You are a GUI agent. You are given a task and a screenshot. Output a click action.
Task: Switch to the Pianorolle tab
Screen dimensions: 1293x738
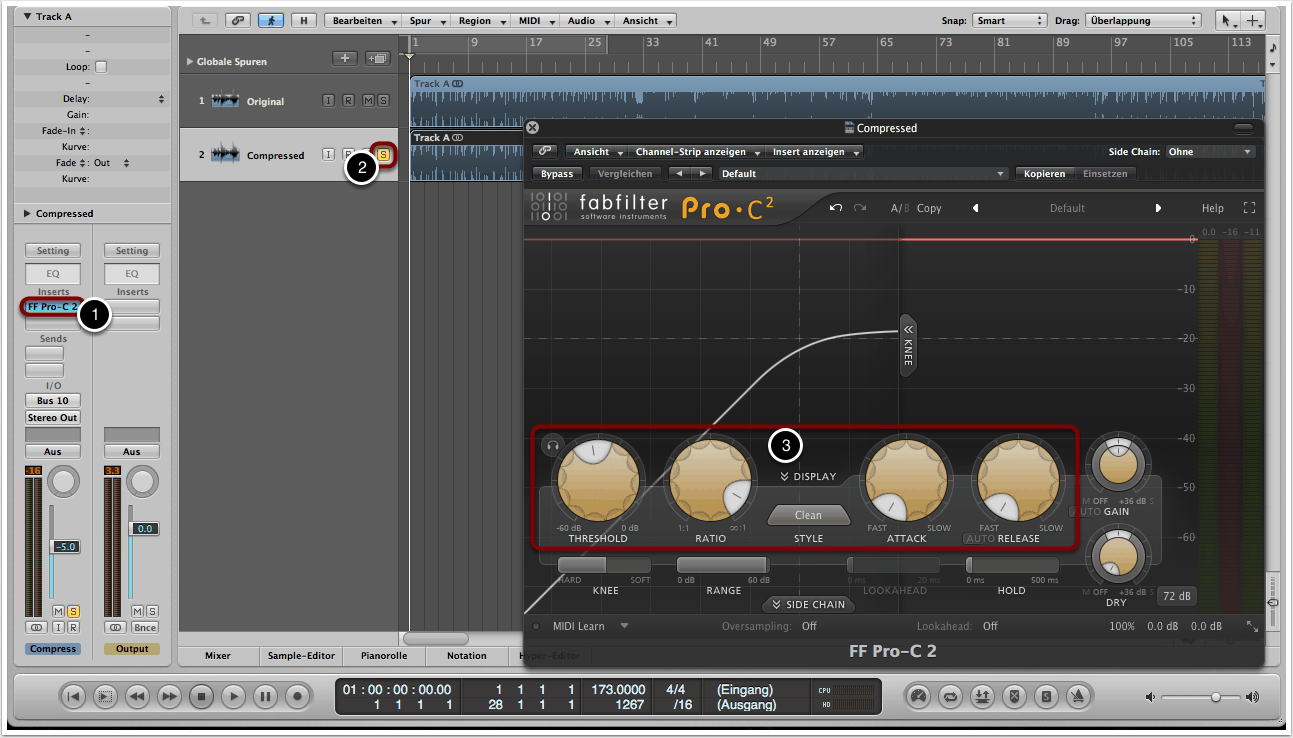pos(385,656)
